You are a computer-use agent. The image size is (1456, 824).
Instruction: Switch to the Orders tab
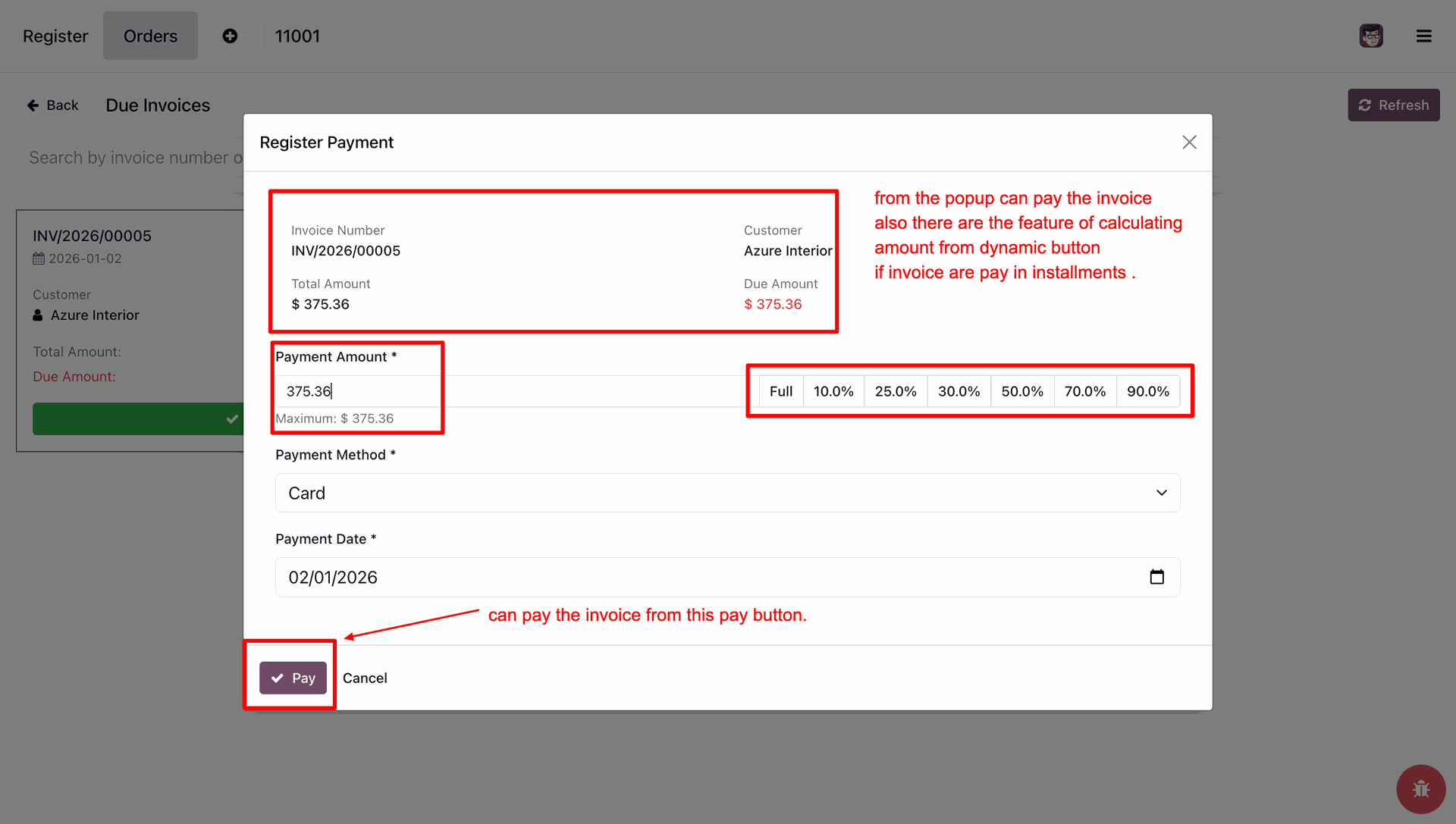coord(150,36)
